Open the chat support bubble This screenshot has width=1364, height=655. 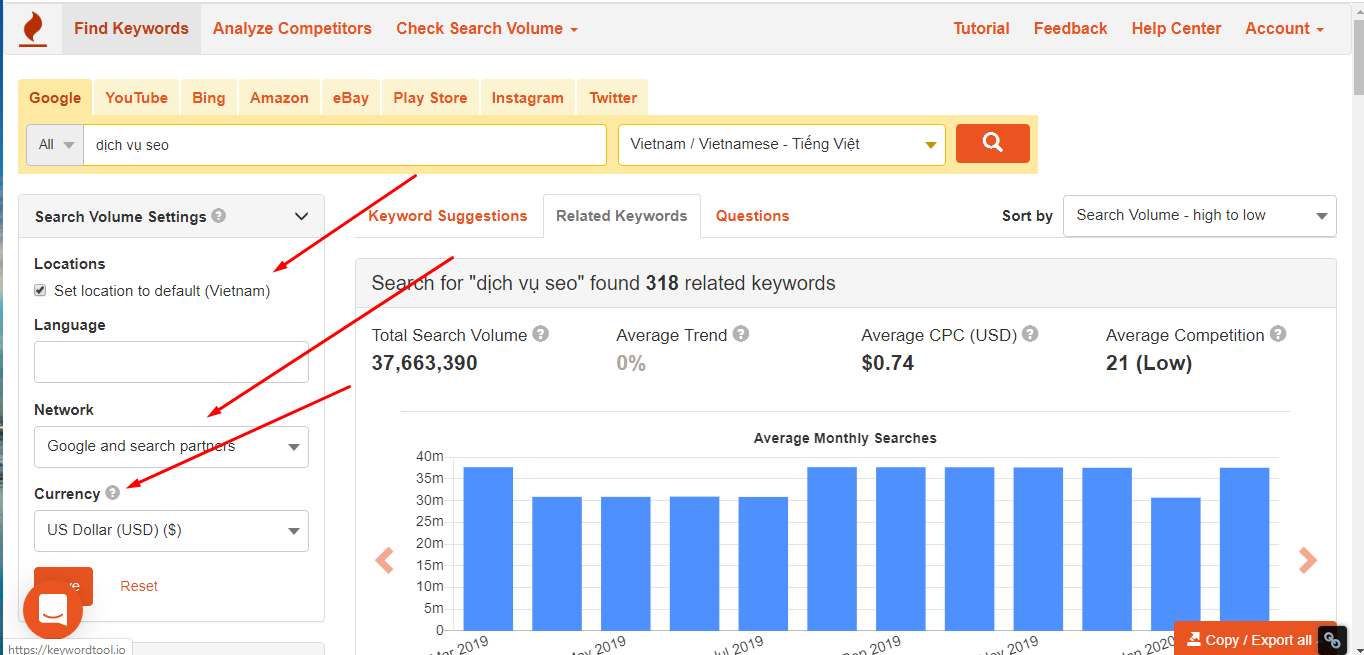53,609
